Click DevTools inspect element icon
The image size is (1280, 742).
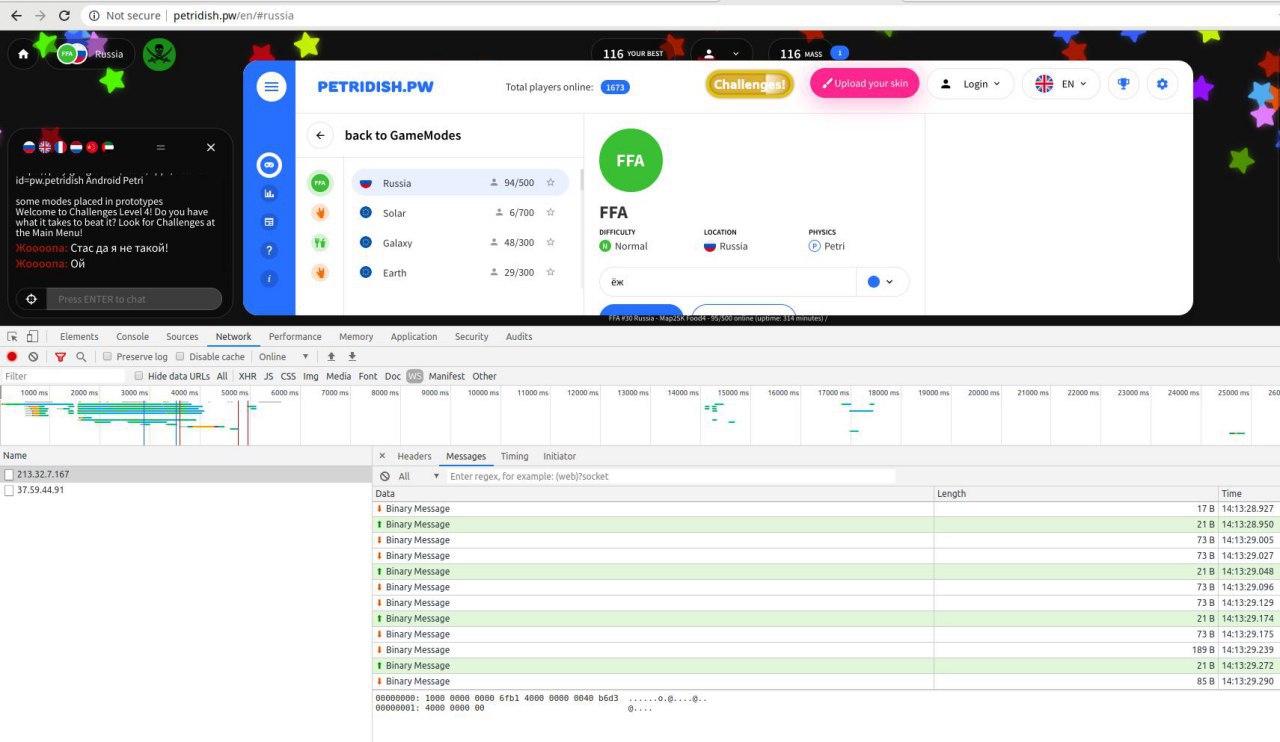[x=12, y=337]
